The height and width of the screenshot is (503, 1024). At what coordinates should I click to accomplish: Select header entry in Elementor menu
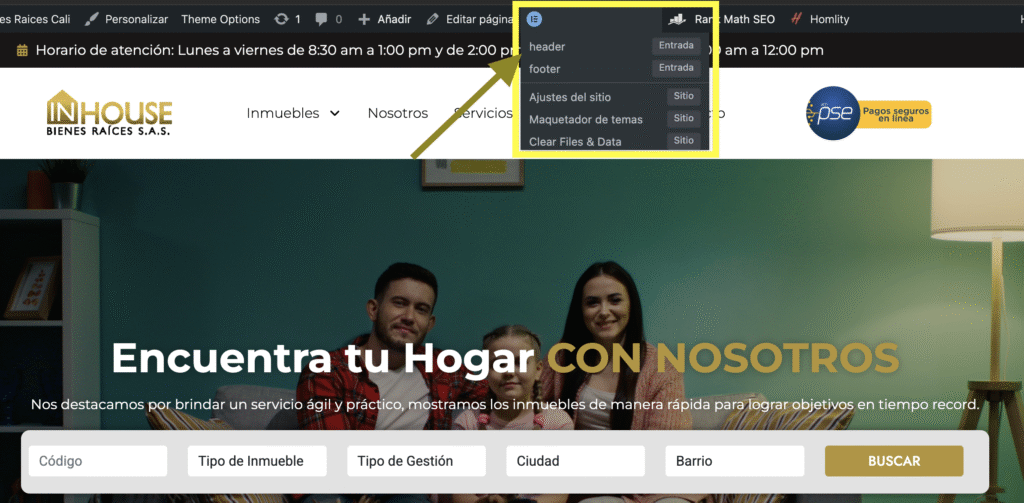pyautogui.click(x=547, y=46)
